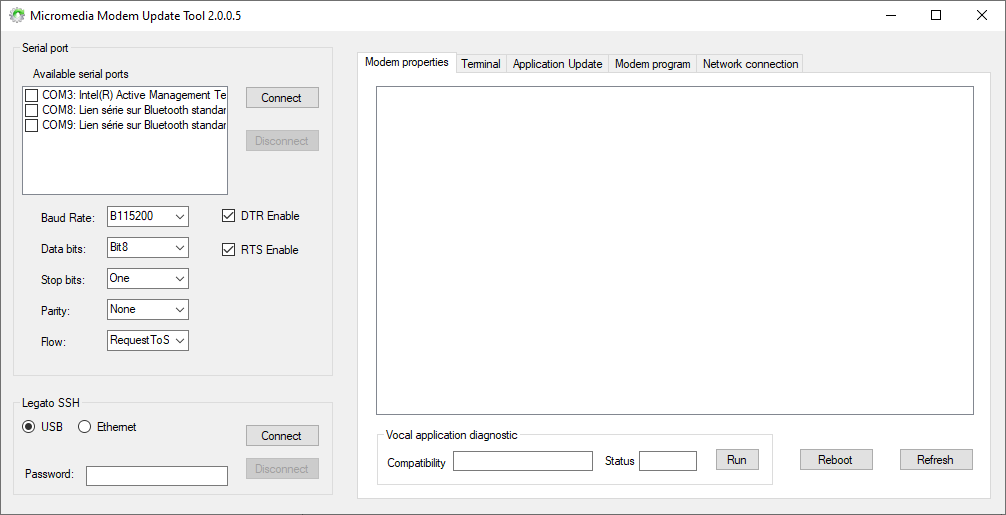Disable the DTR Enable checkbox
The height and width of the screenshot is (515, 1006).
click(229, 216)
